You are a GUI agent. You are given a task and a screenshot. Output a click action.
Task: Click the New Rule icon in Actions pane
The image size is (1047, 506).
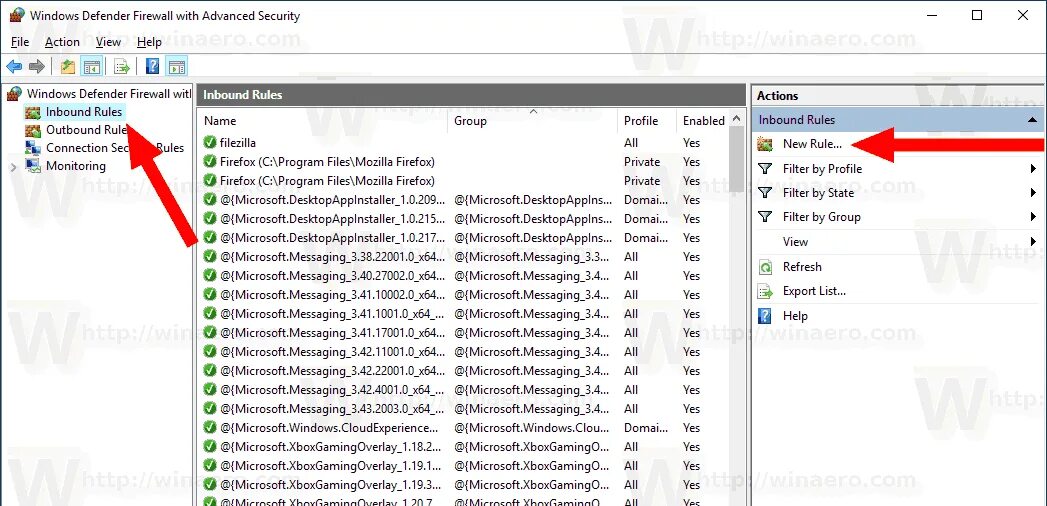(x=766, y=144)
